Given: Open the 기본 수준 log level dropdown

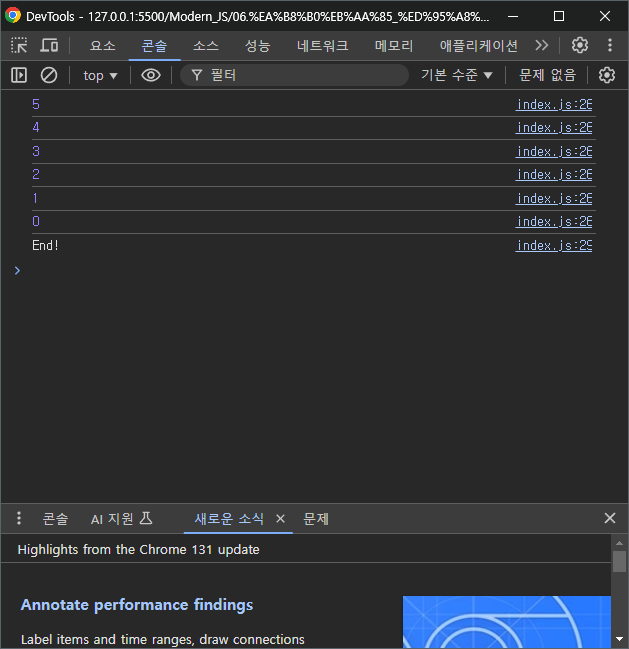Looking at the screenshot, I should [x=457, y=75].
